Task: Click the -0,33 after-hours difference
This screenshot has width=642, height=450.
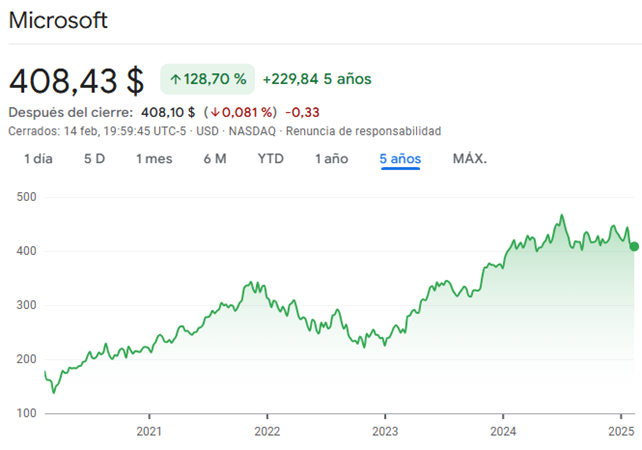Action: click(302, 112)
